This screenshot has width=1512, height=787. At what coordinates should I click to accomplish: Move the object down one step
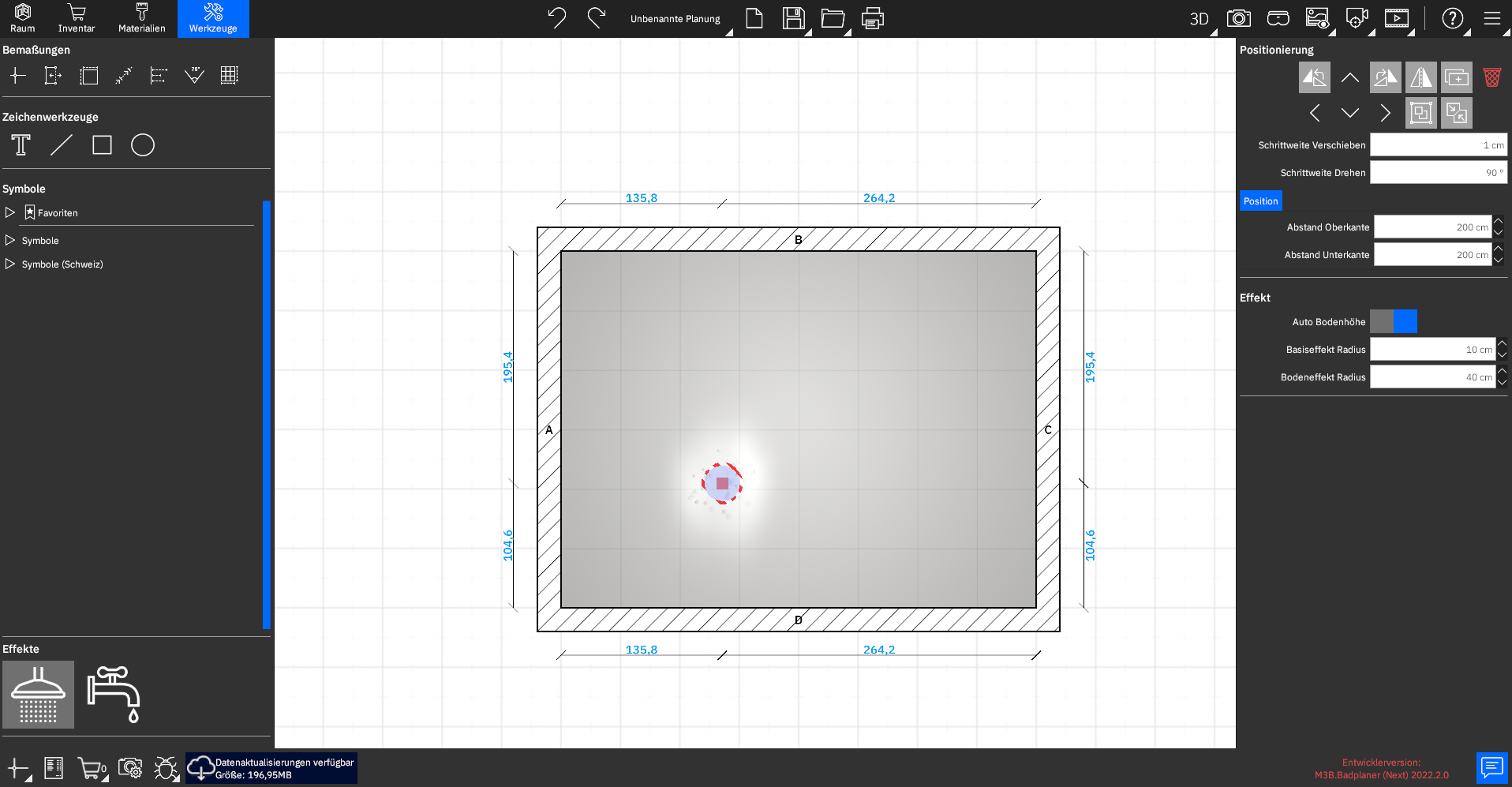[x=1349, y=113]
